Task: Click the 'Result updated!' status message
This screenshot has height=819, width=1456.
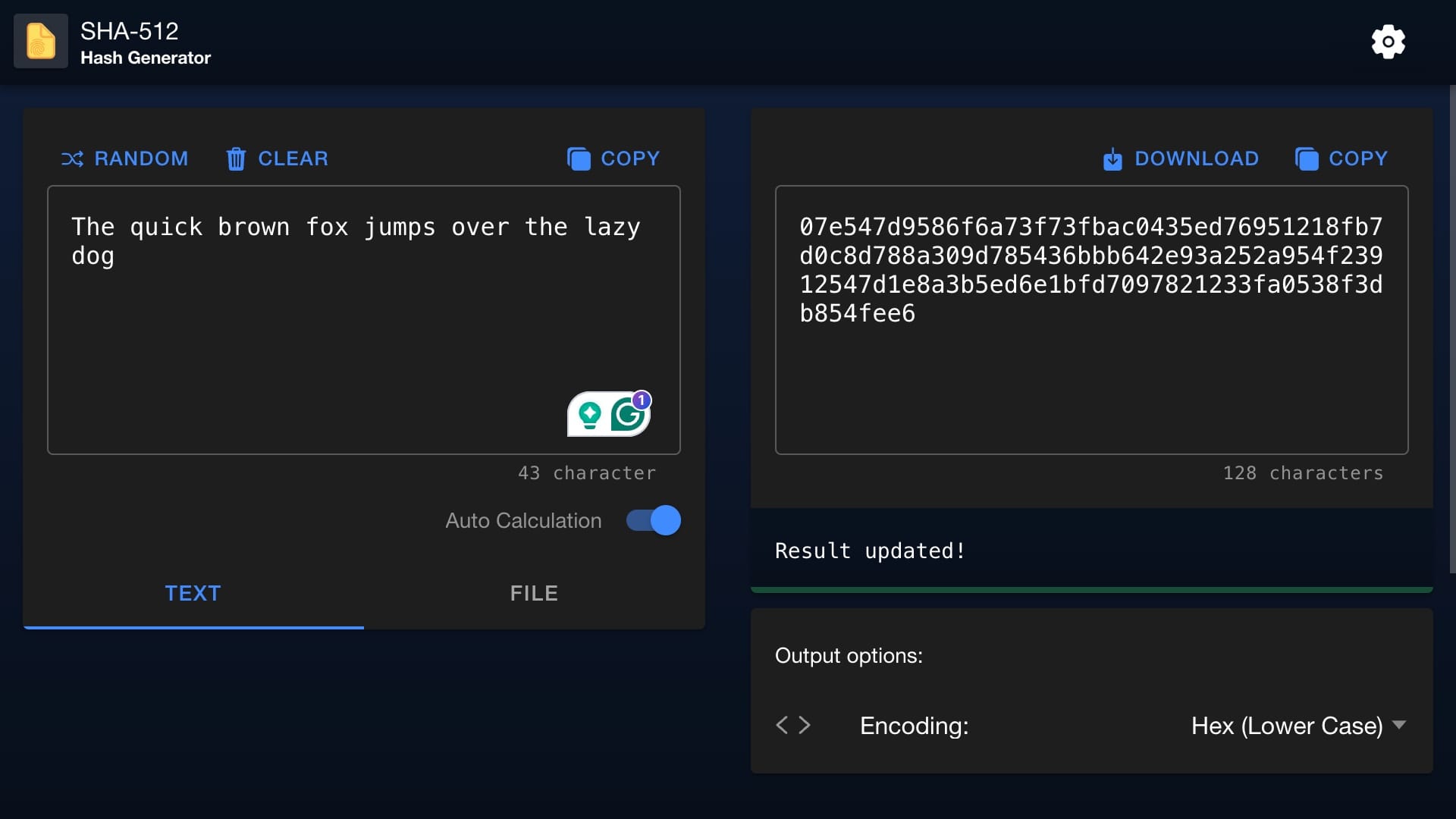Action: pyautogui.click(x=870, y=551)
